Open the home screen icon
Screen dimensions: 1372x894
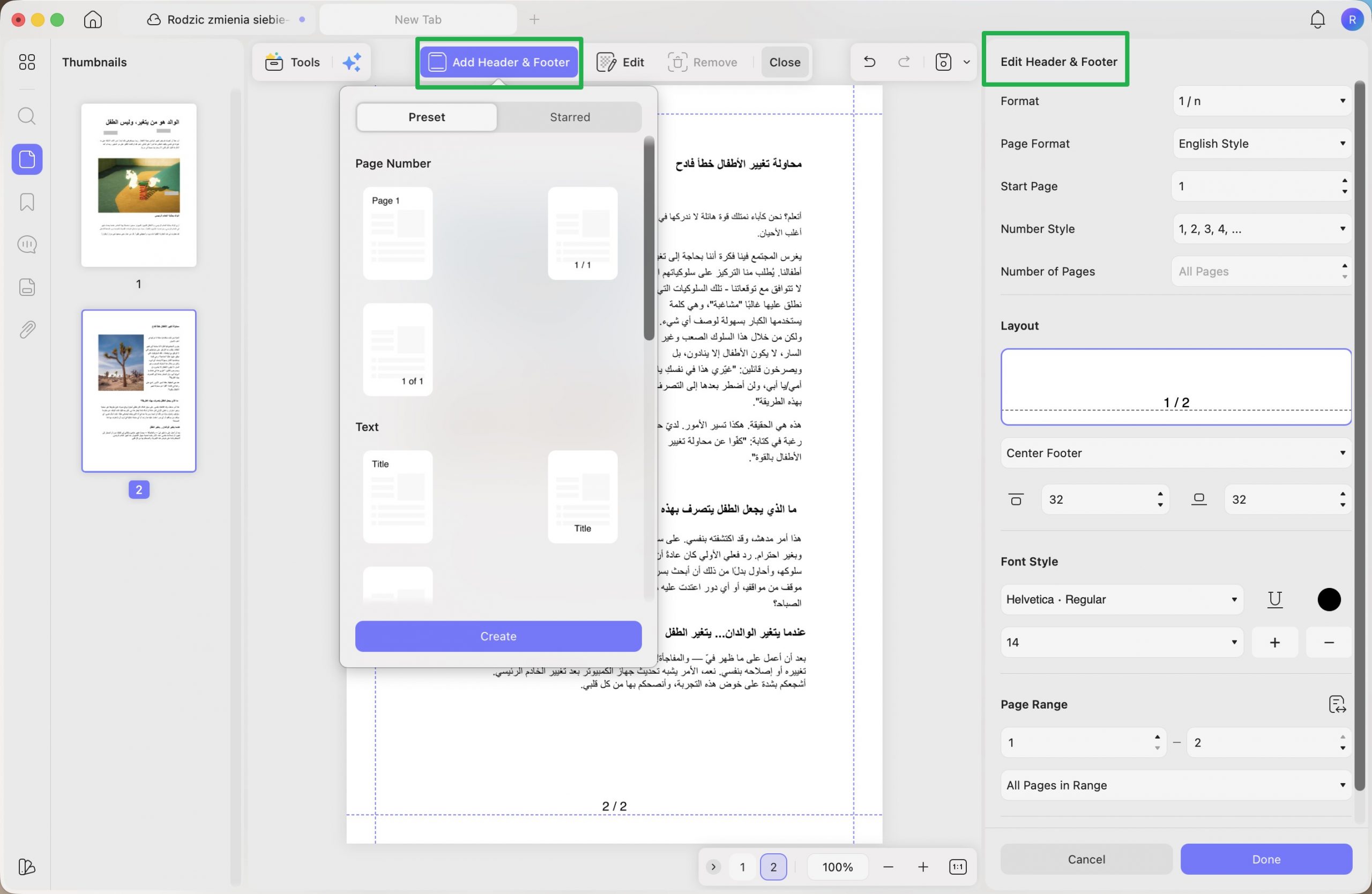pyautogui.click(x=93, y=19)
